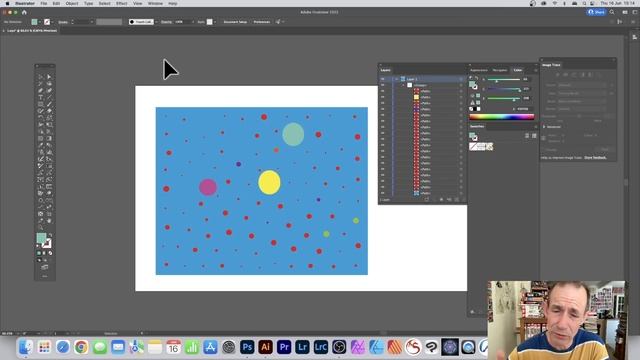Viewport: 640px width, 360px height.
Task: Click the Share feedback link in Image Trace
Action: point(595,158)
